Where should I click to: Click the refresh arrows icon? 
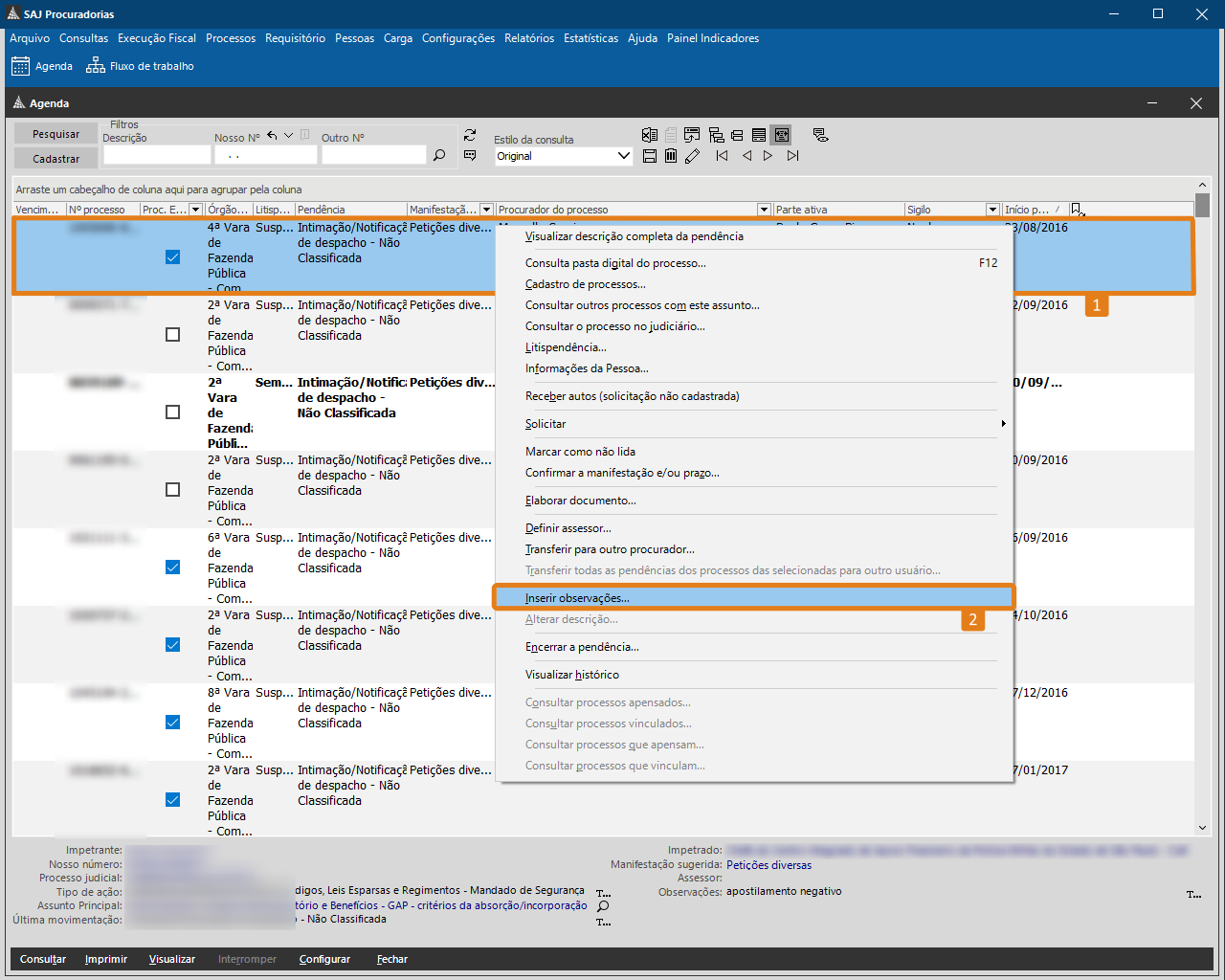470,135
